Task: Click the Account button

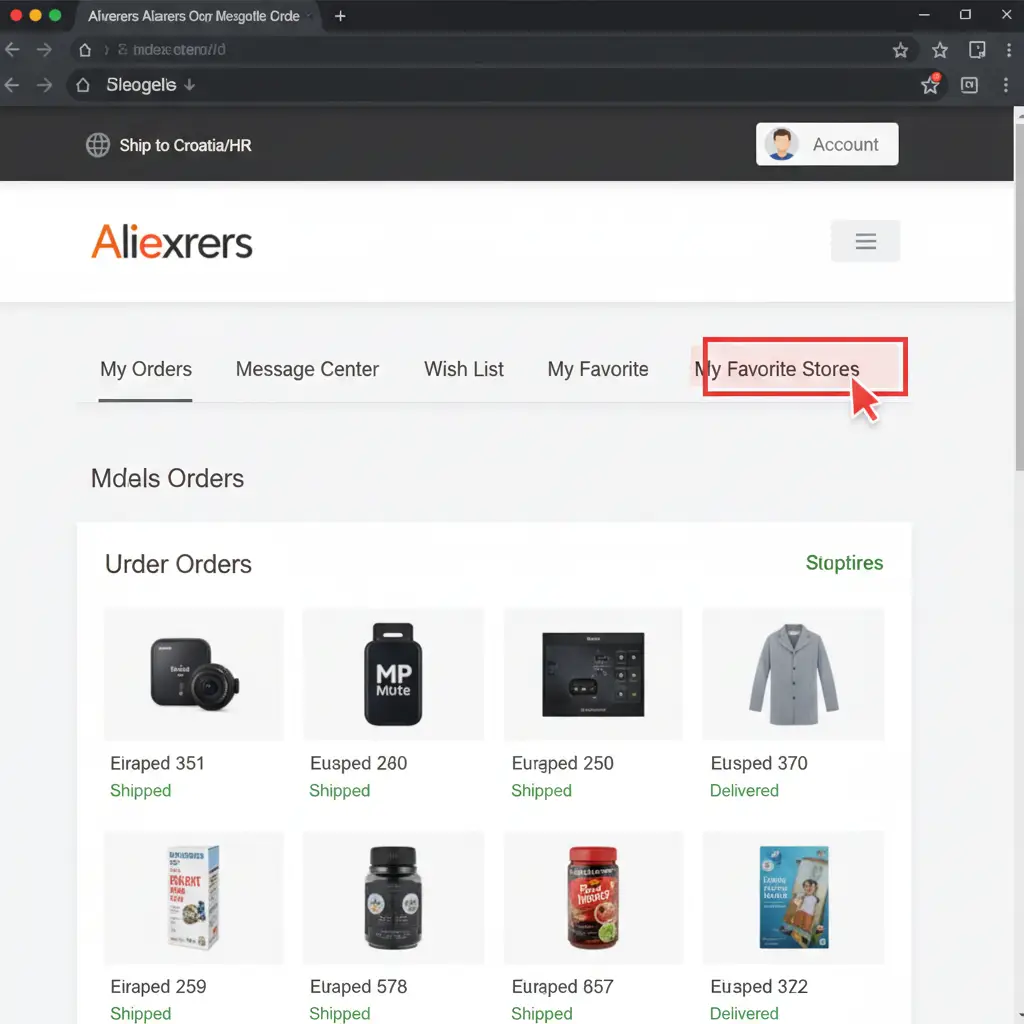Action: (x=827, y=144)
